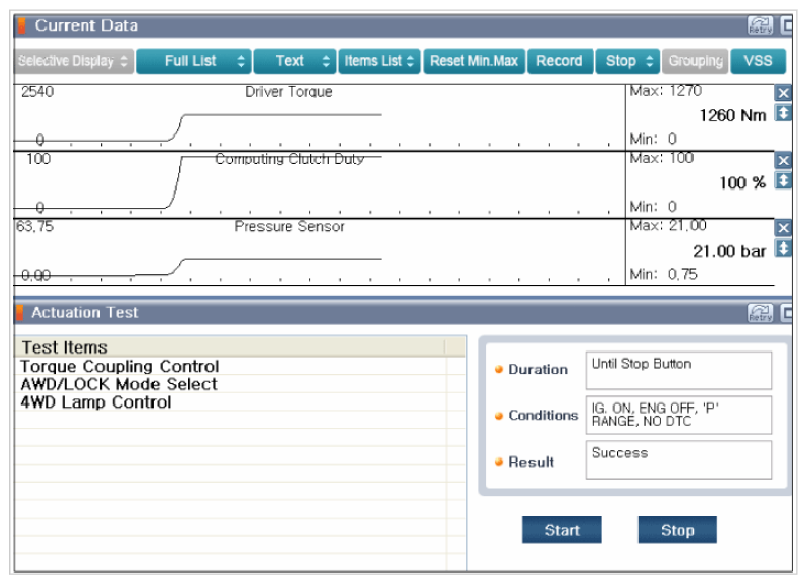The image size is (807, 584).
Task: Click the 1260 Nm current value
Action: point(733,115)
